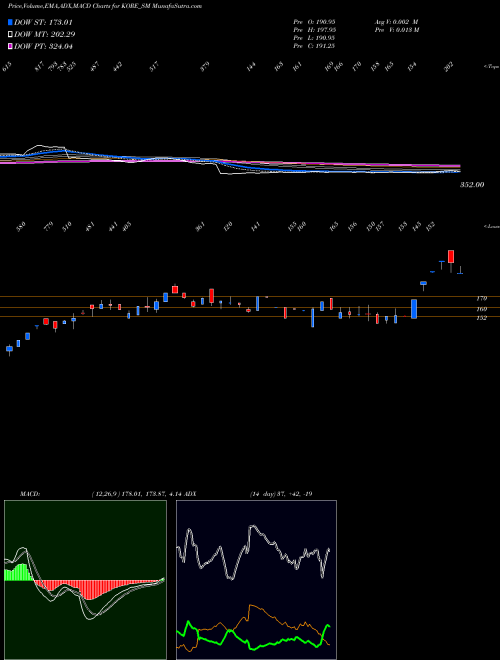Click the 169 level label
Screen dimensions: 500x660
(481, 309)
